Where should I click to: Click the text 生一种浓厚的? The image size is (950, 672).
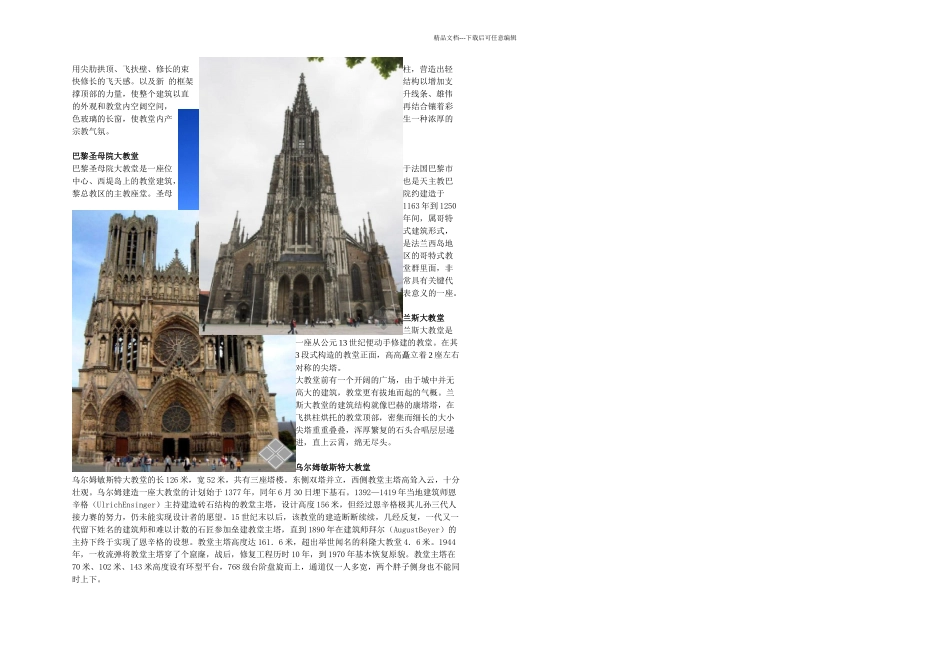pyautogui.click(x=428, y=119)
